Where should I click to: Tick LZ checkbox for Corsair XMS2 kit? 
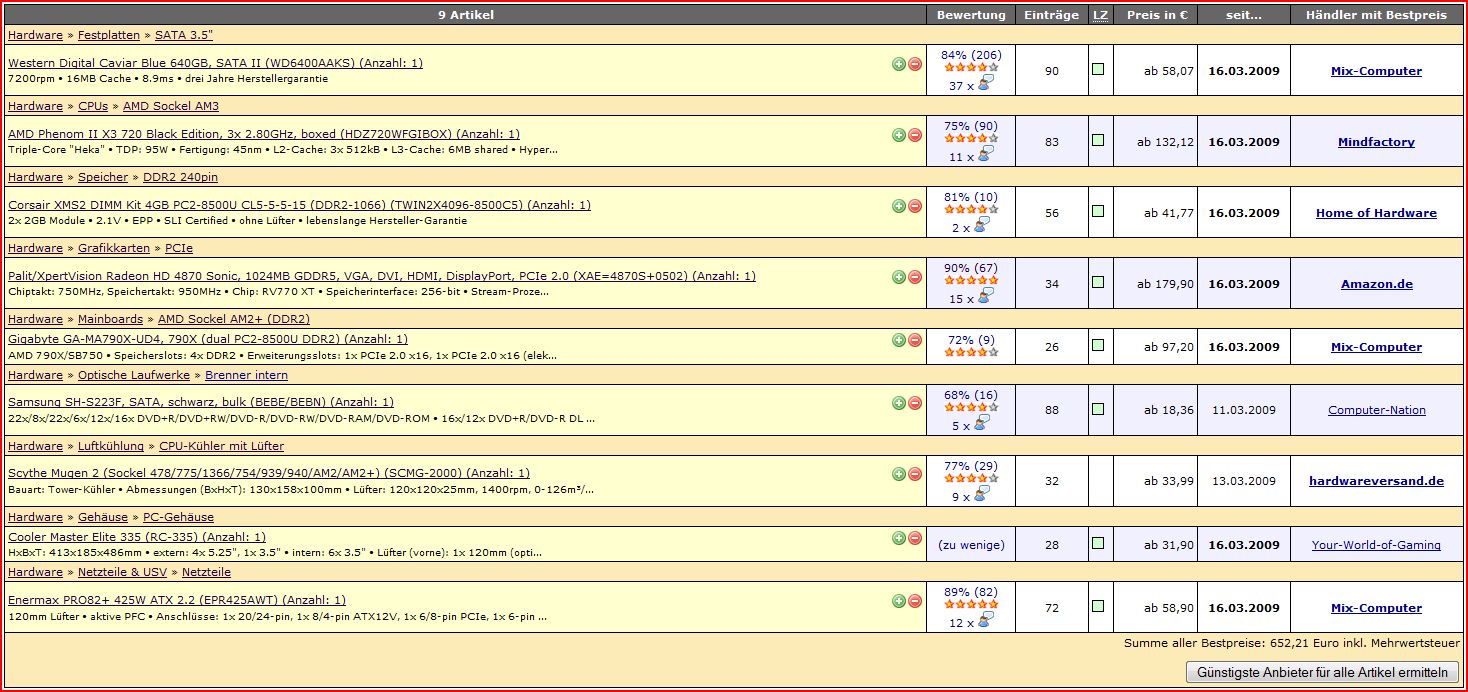click(1098, 212)
